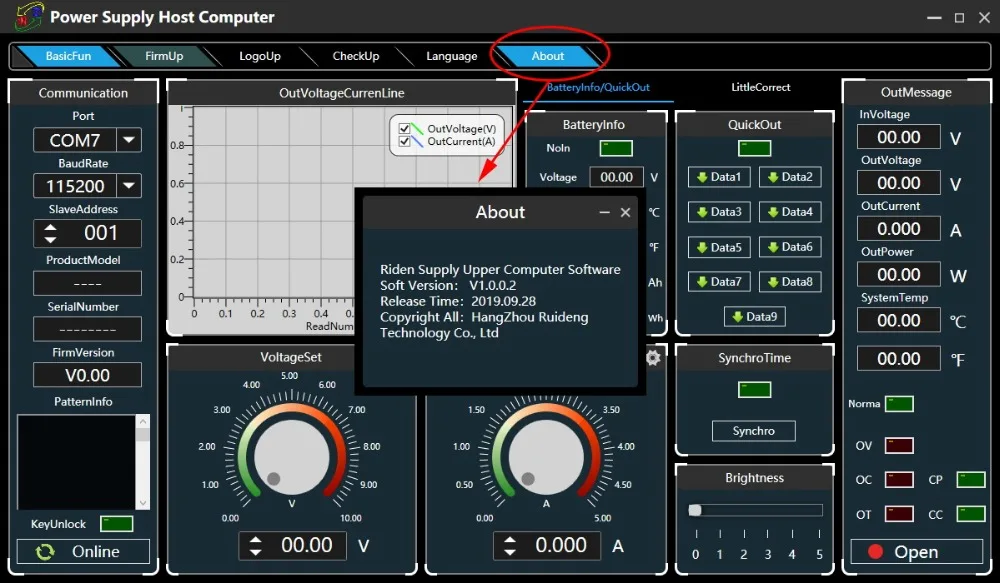This screenshot has width=1000, height=583.
Task: Uncheck the OutVoltage(V) legend checkbox
Action: 404,128
